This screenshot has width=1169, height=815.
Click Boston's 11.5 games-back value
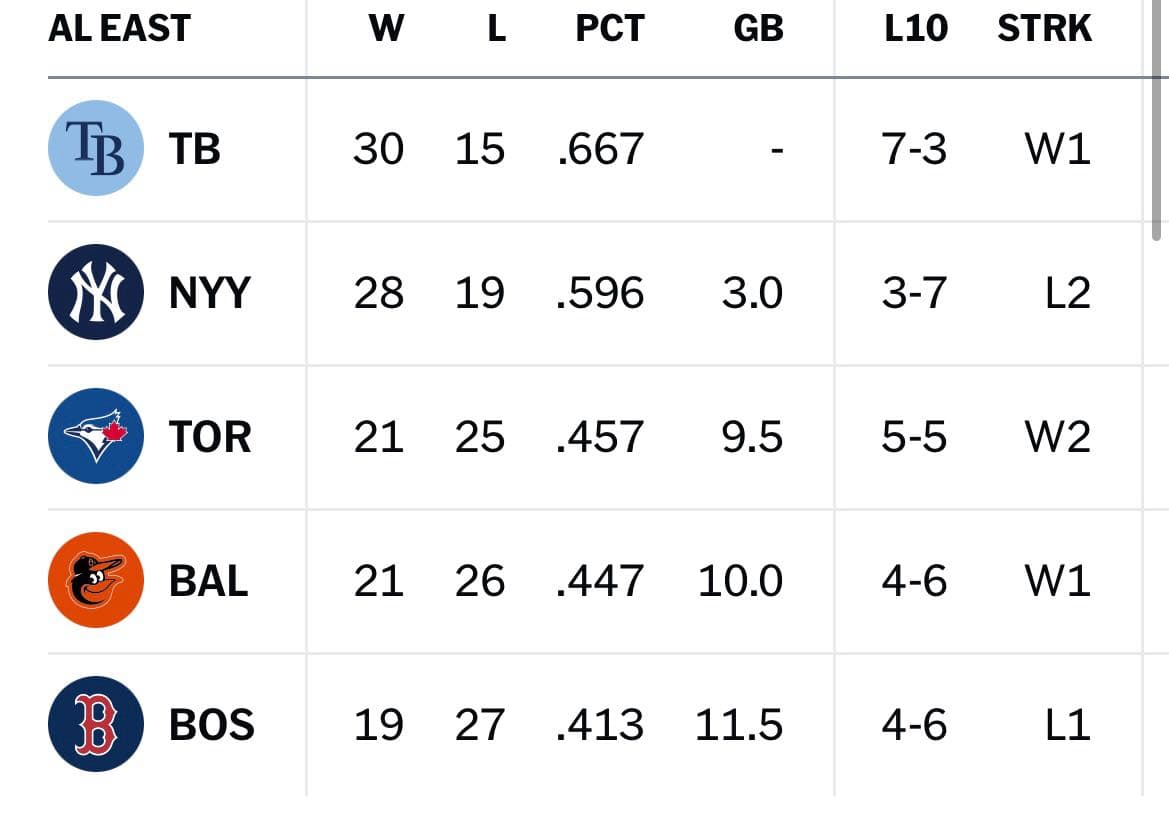click(x=739, y=725)
